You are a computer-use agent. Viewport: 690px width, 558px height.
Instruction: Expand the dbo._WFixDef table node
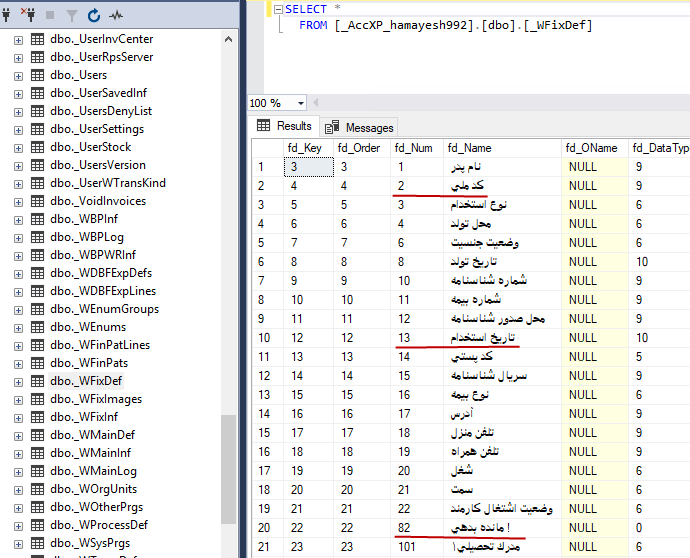[x=18, y=381]
